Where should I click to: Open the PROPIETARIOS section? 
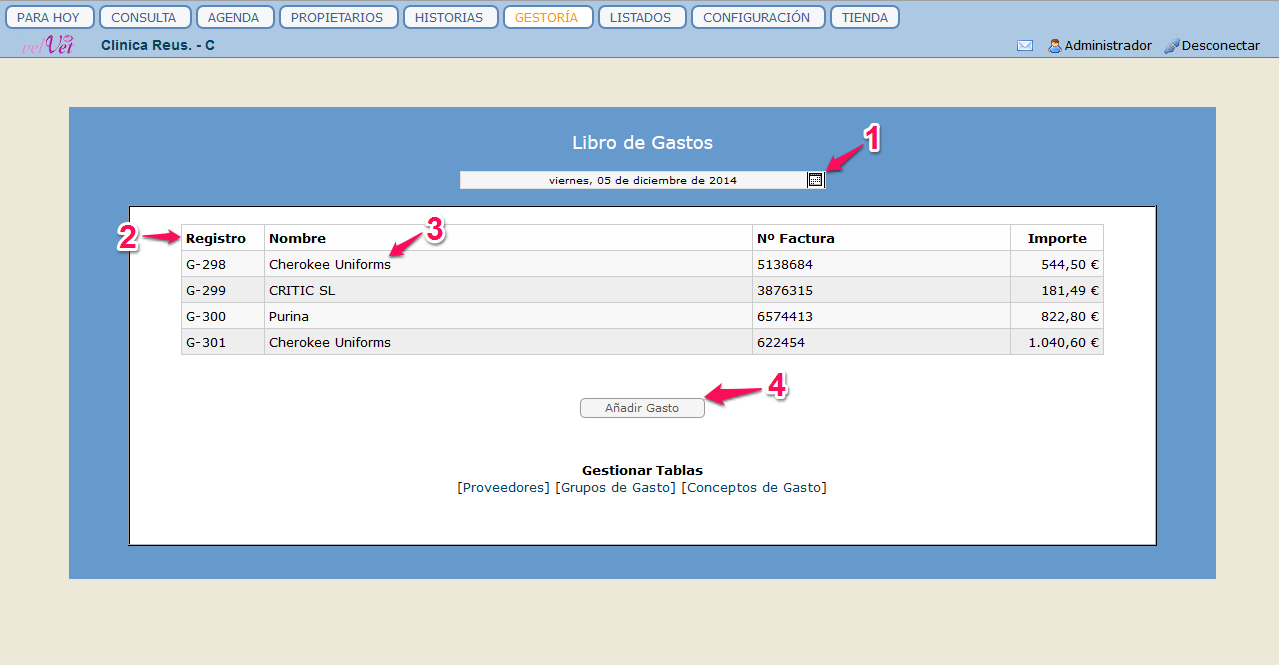337,17
